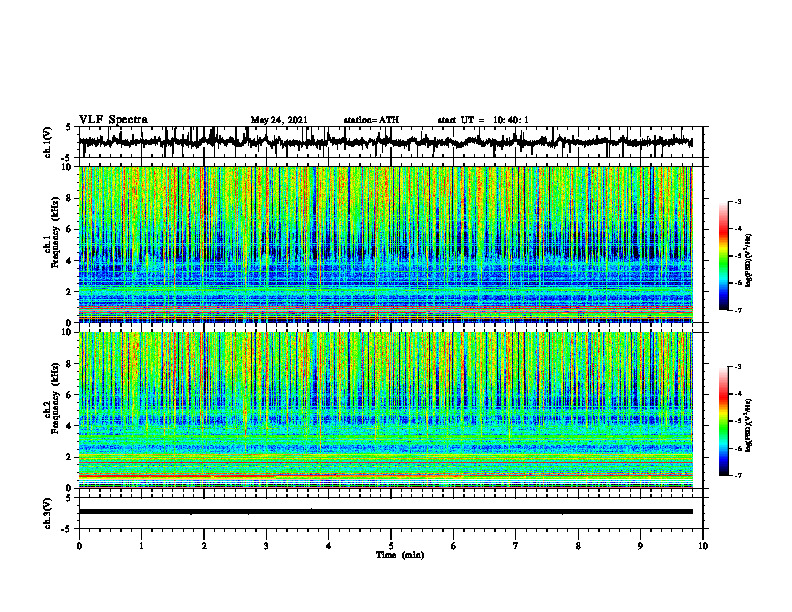
Task: Click the "-7" label on ch.2 color bar
Action: tap(738, 476)
